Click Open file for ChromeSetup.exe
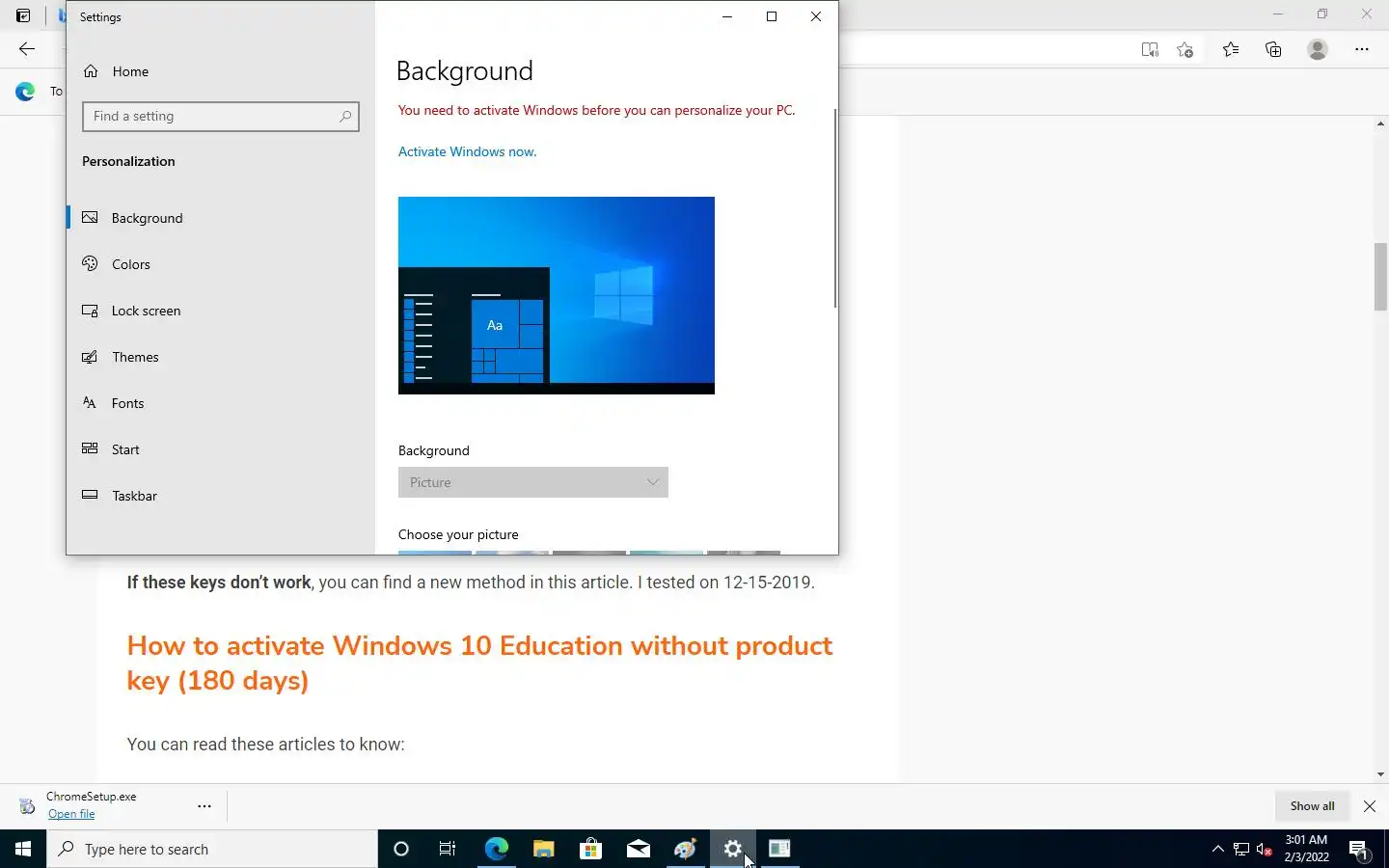Viewport: 1389px width, 868px height. pos(71,814)
